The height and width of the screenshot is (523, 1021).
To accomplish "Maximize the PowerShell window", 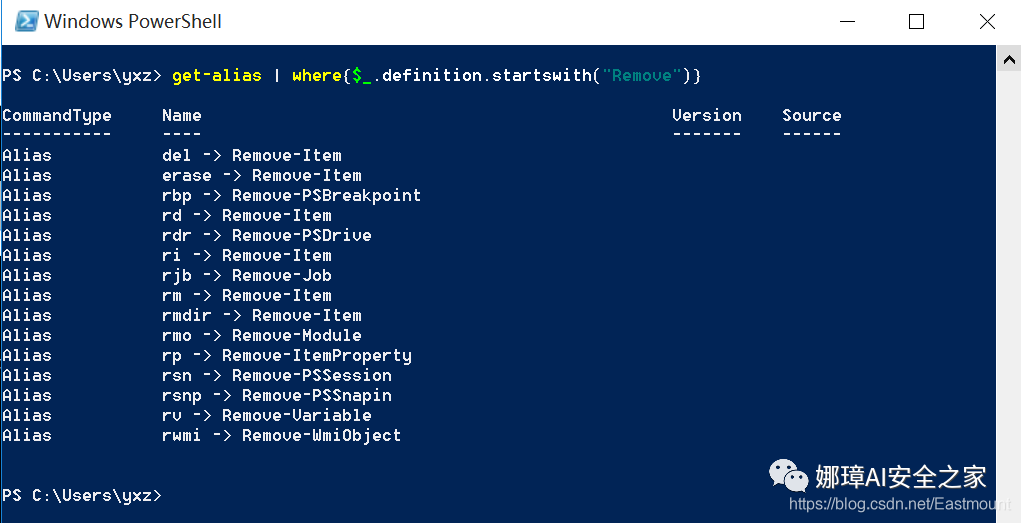I will (916, 21).
